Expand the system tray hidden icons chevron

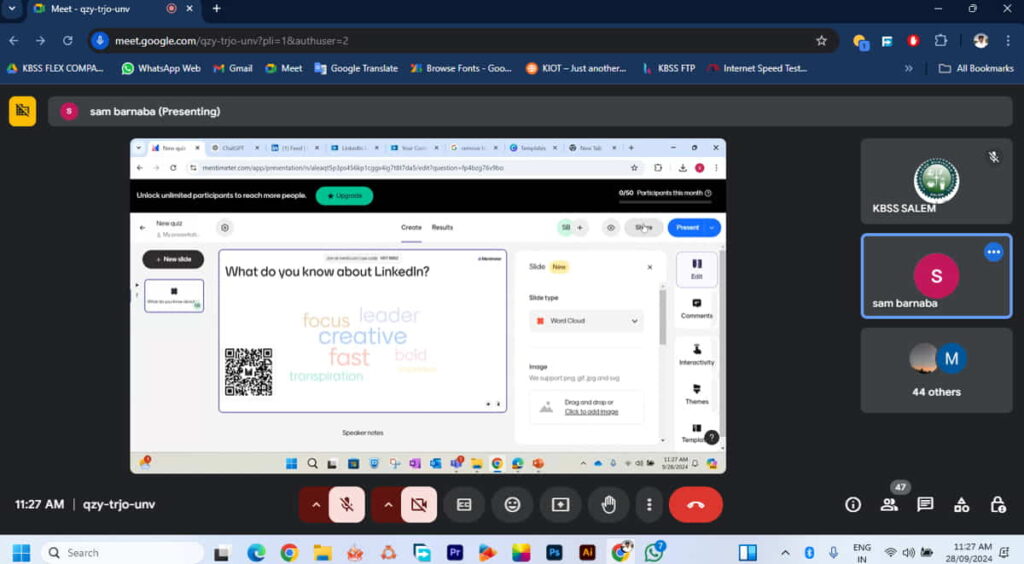786,552
